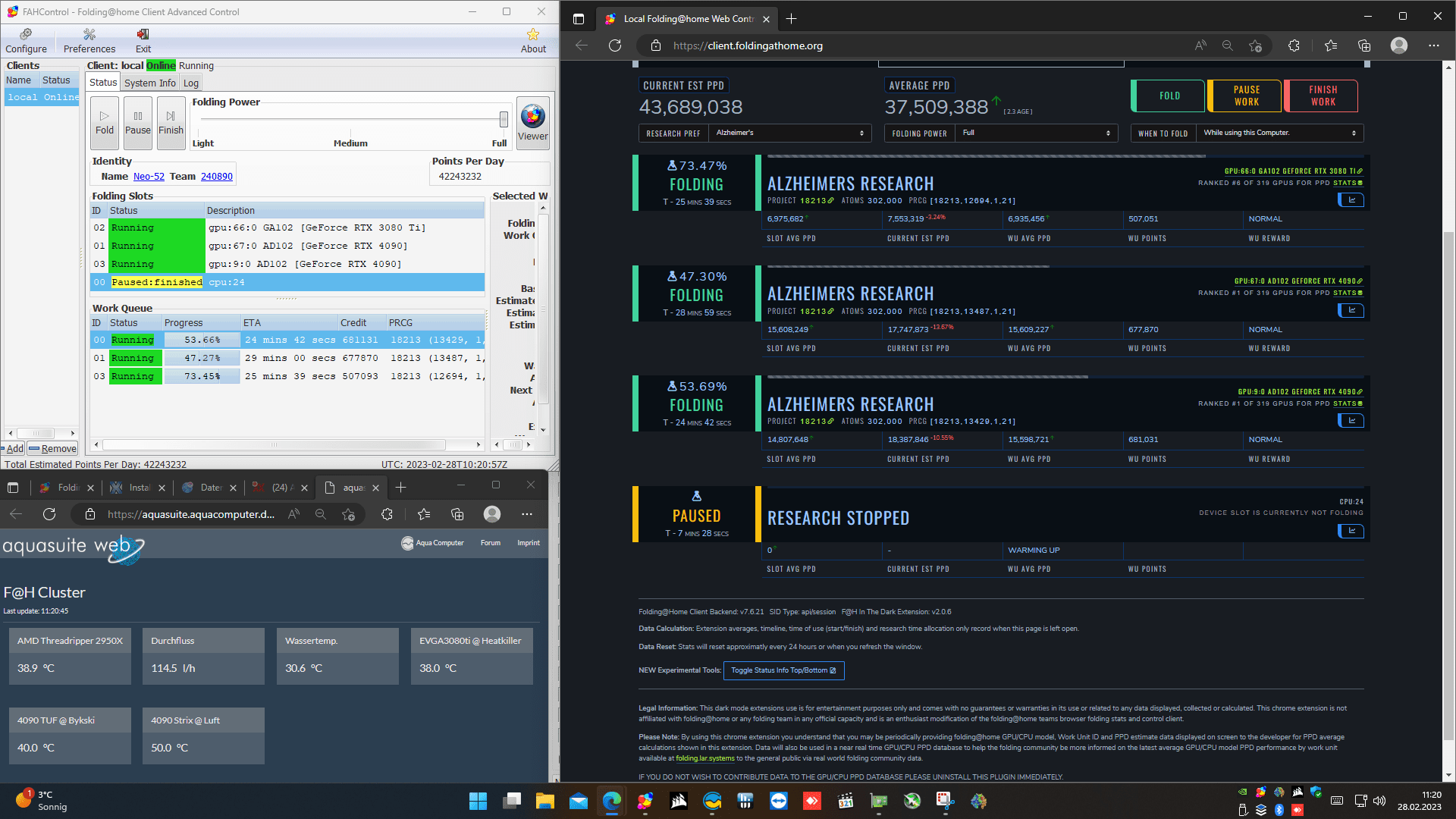Open Edge extensions icon in Folding@home browser
The width and height of the screenshot is (1456, 819).
pyautogui.click(x=1294, y=45)
